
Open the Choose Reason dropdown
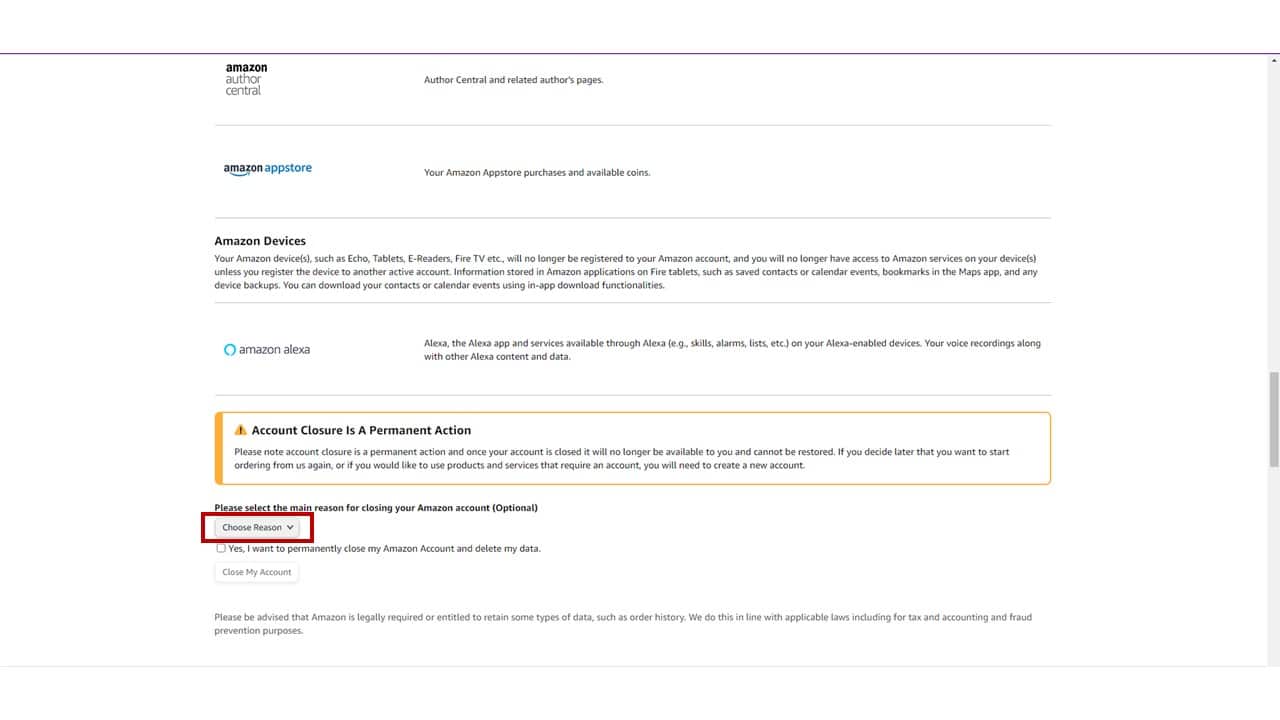(257, 527)
